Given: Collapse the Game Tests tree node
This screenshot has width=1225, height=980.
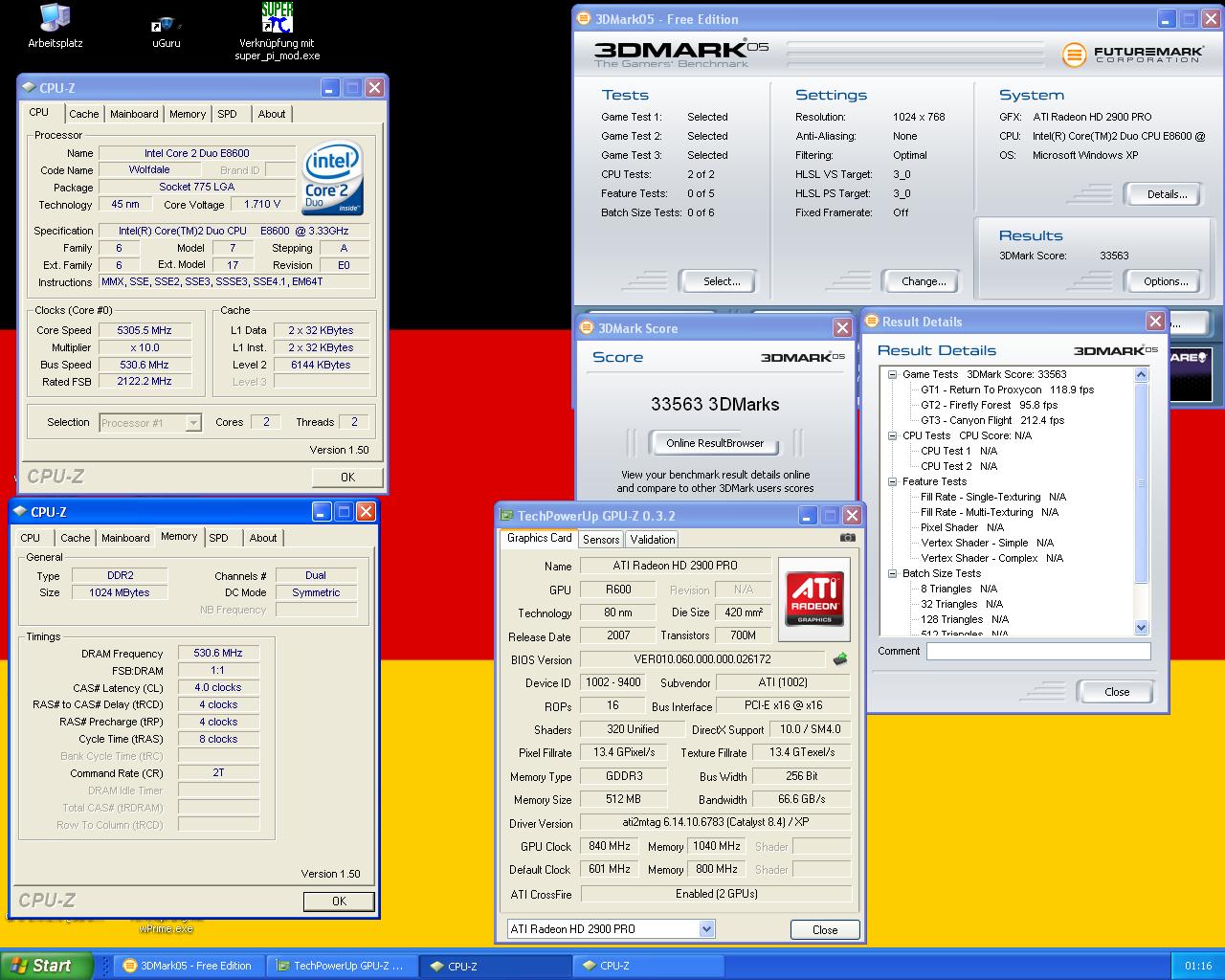Looking at the screenshot, I should [893, 374].
